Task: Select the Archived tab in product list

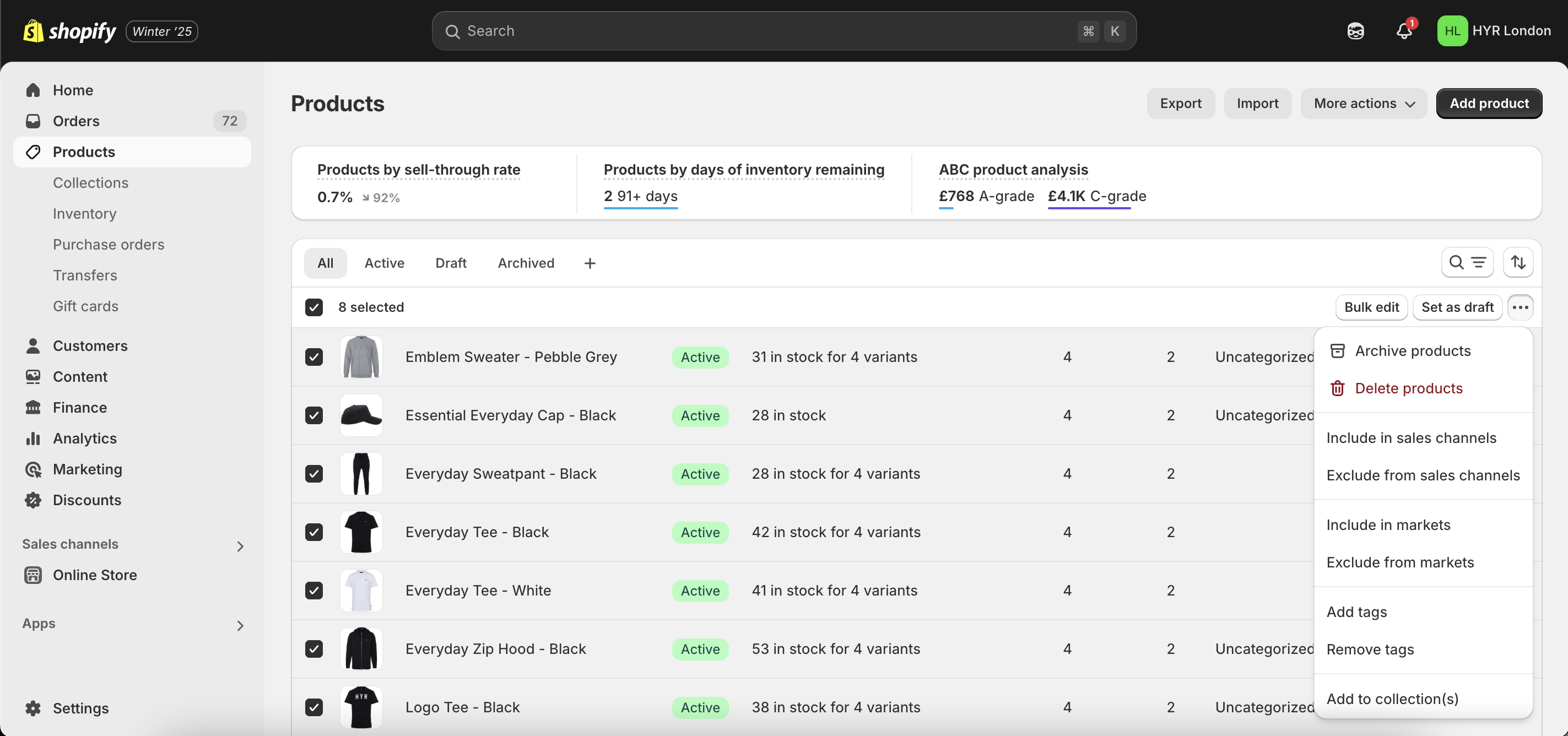Action: point(526,262)
